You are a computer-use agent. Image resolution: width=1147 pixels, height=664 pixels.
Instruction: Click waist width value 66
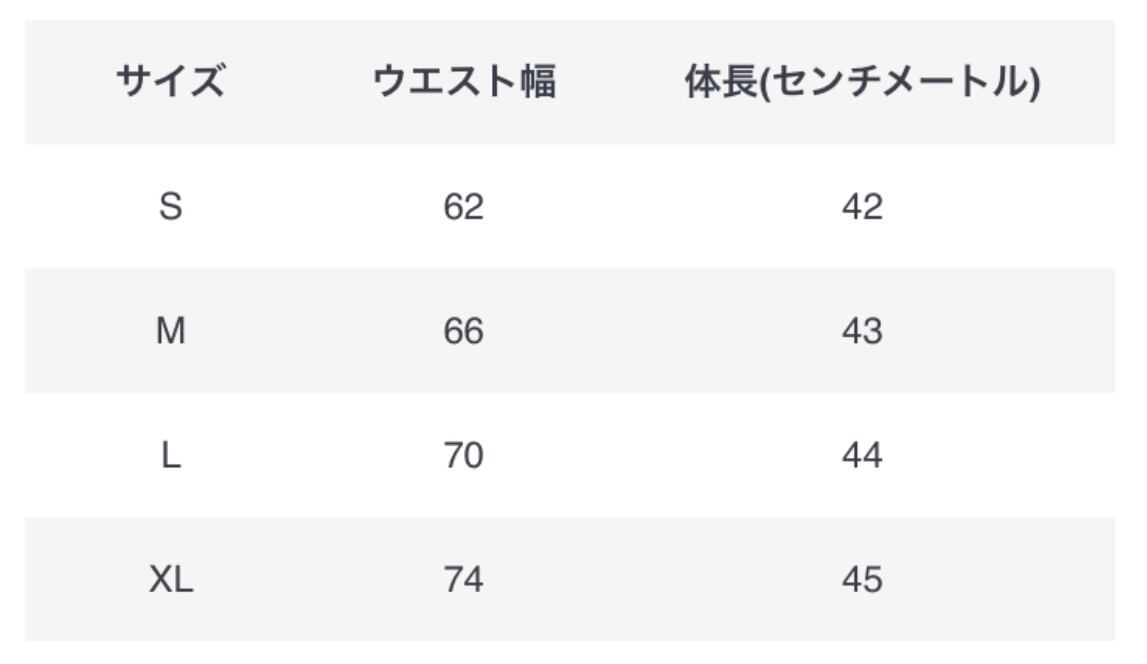463,331
